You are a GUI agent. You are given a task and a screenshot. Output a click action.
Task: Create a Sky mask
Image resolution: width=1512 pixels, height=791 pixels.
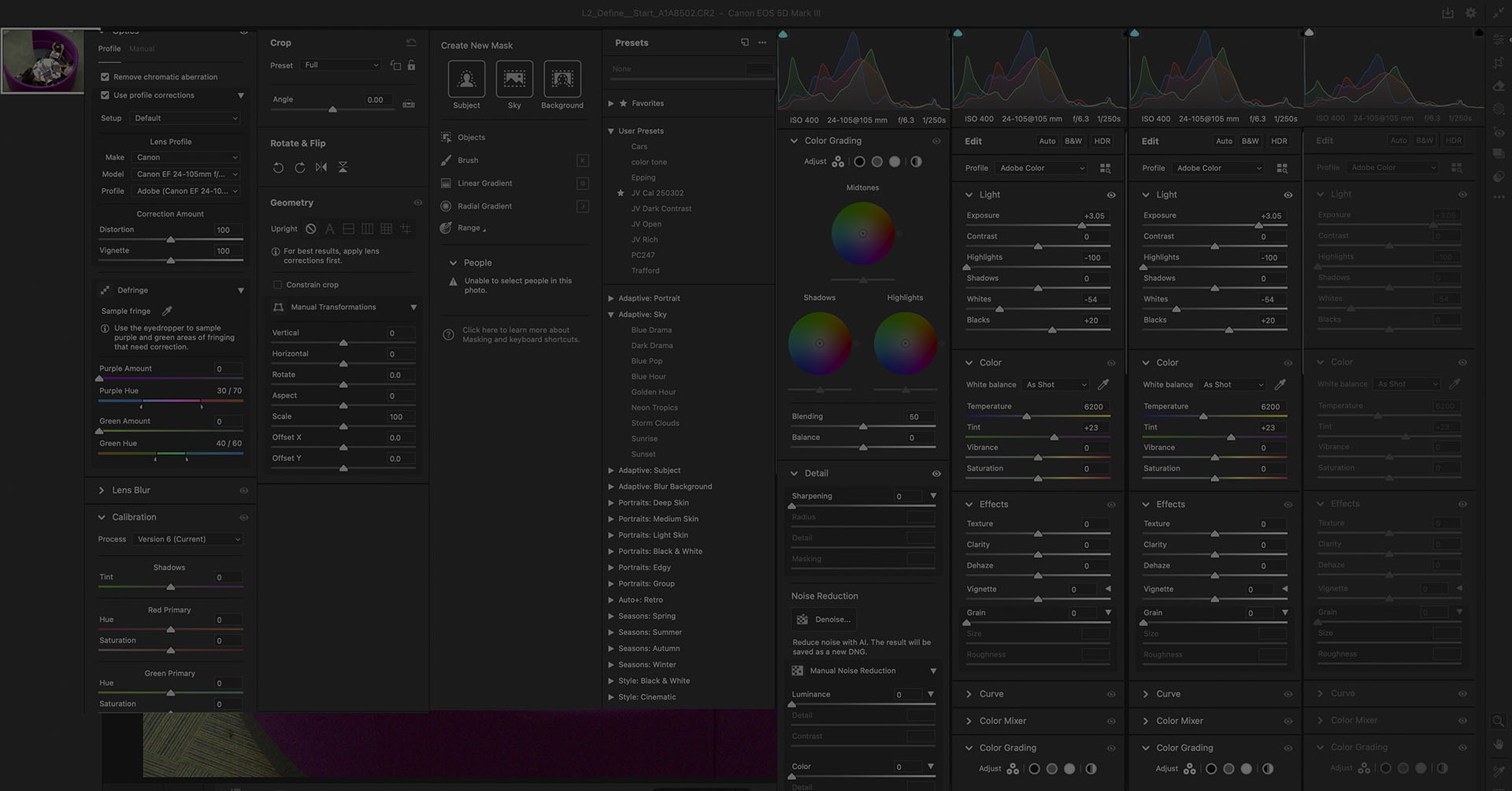point(513,79)
